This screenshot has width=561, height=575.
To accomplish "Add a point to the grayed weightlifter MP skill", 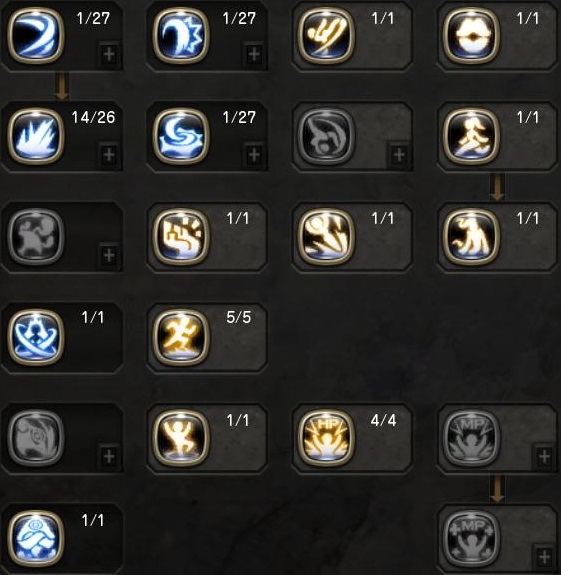I will 544,557.
